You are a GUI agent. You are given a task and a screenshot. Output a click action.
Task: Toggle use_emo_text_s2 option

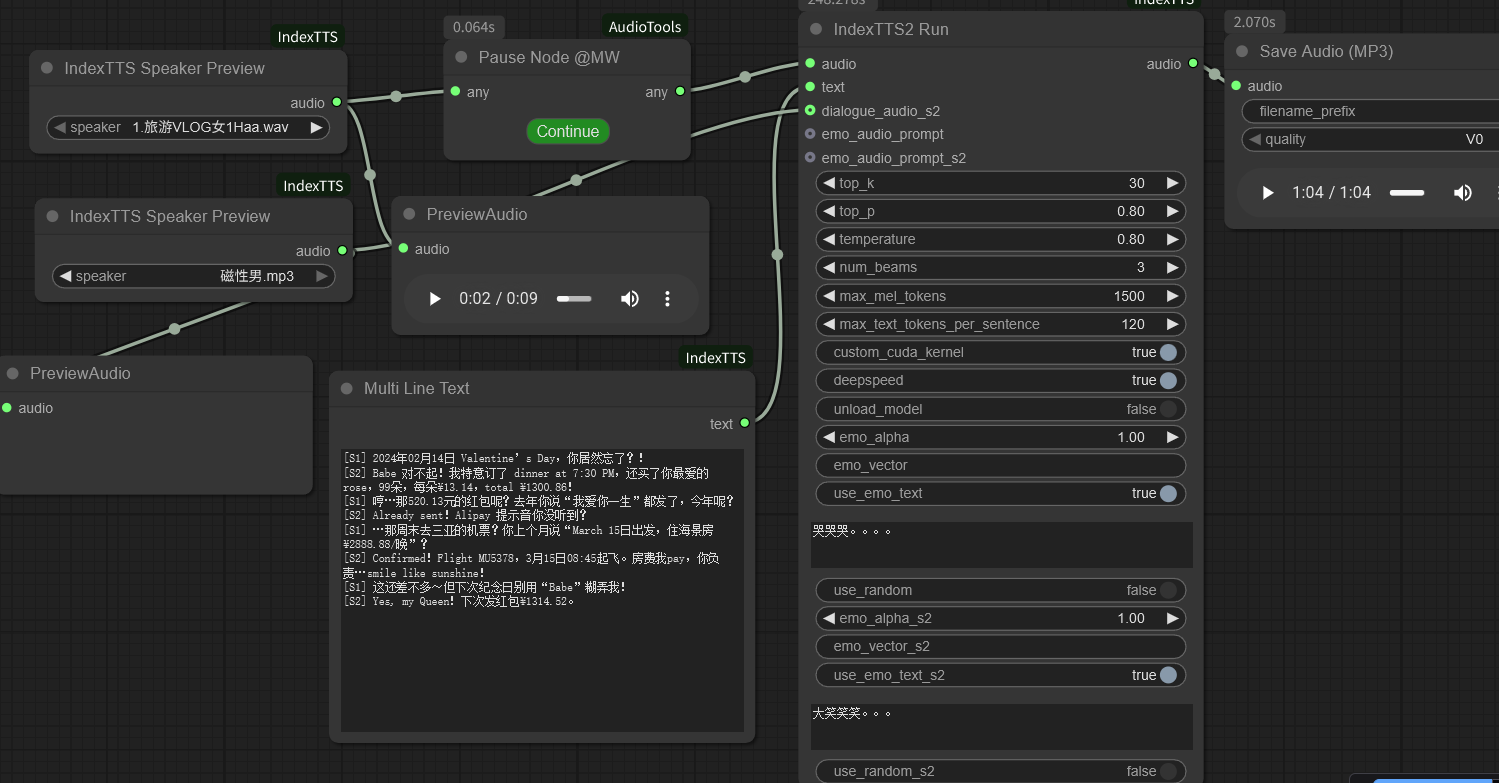(1167, 676)
